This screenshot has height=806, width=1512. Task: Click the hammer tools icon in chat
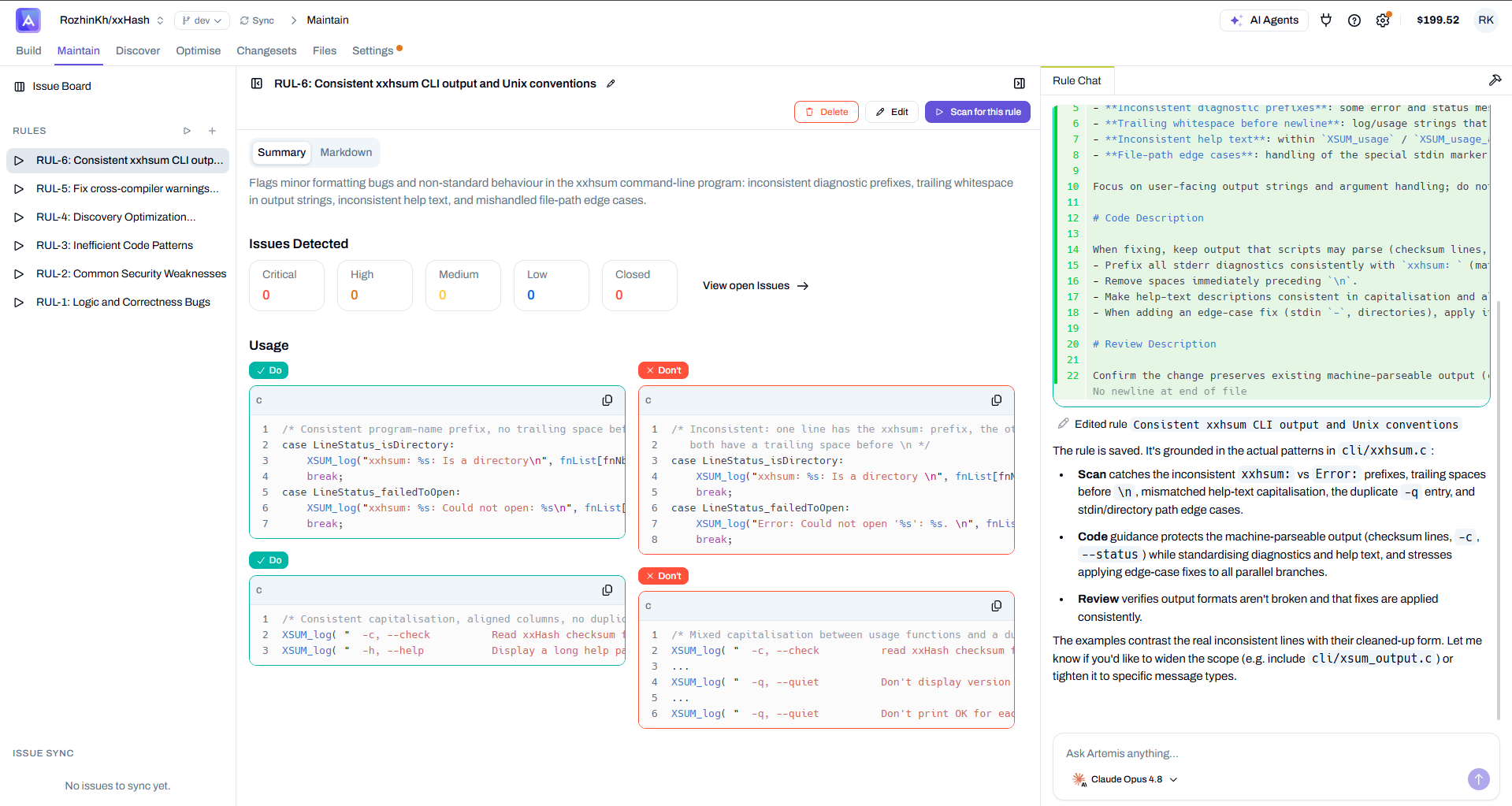click(1495, 80)
